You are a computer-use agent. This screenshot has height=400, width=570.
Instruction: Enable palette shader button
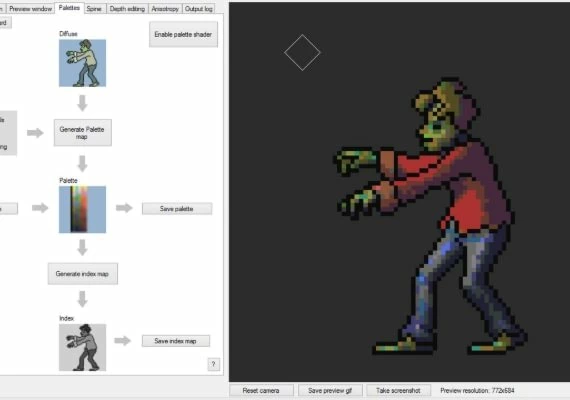[184, 34]
